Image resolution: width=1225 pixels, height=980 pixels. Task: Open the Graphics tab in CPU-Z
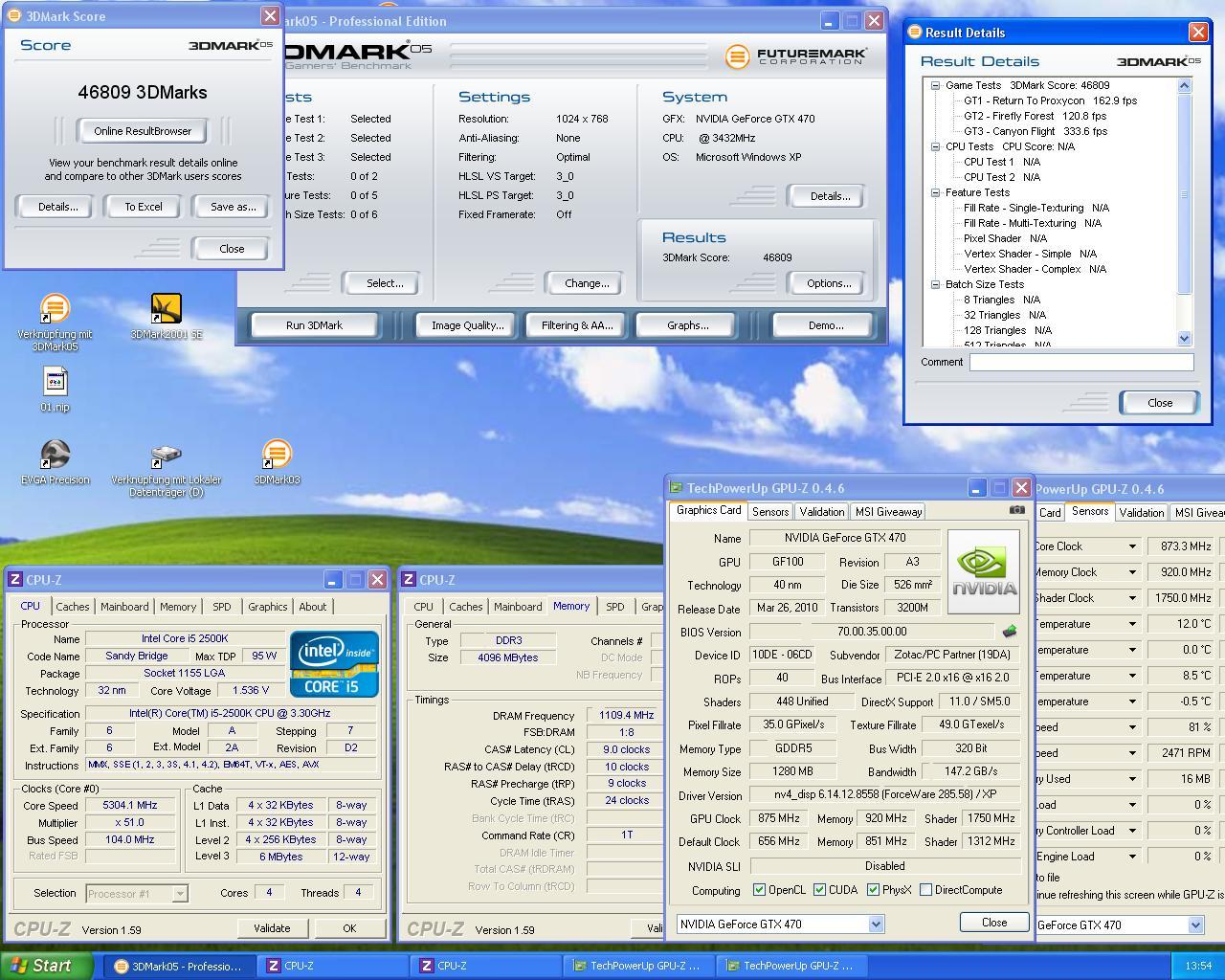click(x=267, y=607)
